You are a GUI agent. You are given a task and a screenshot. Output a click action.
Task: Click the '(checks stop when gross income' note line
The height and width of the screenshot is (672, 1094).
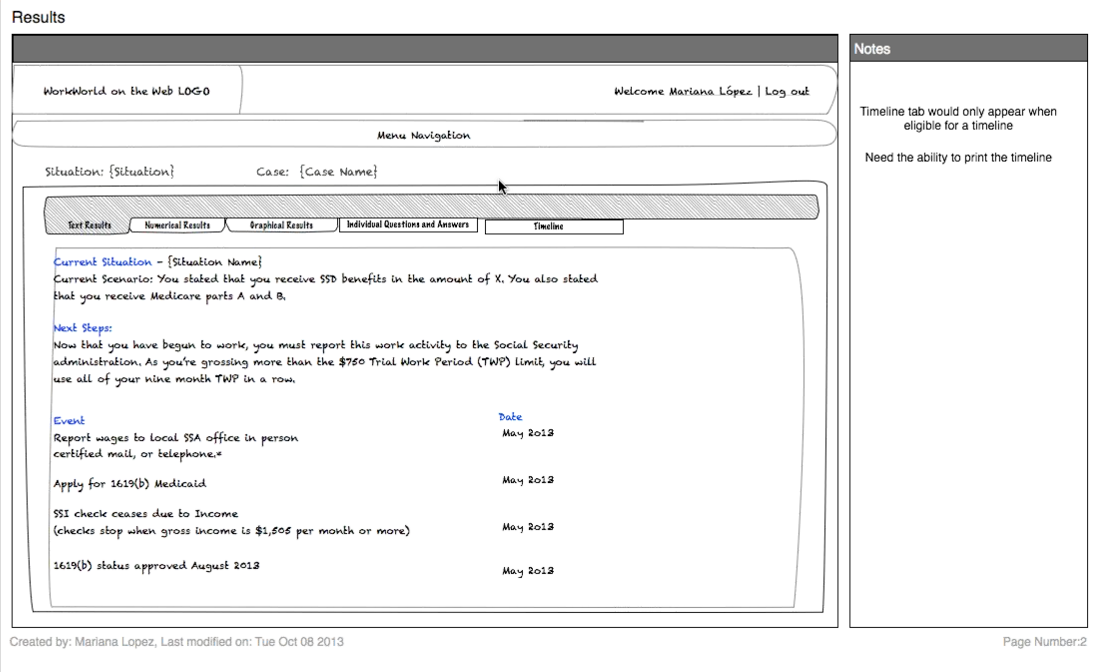tap(232, 530)
